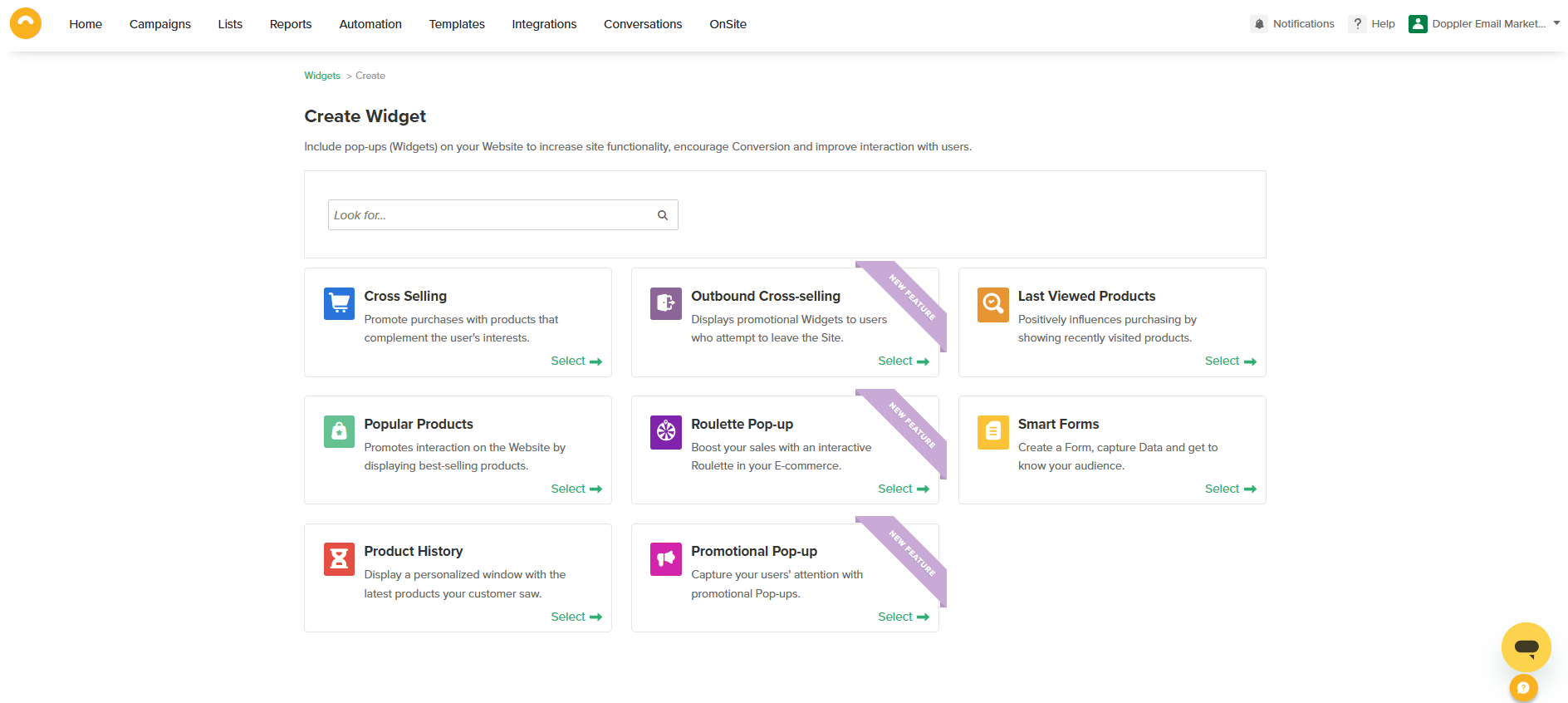1568x703 pixels.
Task: Open the OnSite menu item
Action: click(x=728, y=24)
